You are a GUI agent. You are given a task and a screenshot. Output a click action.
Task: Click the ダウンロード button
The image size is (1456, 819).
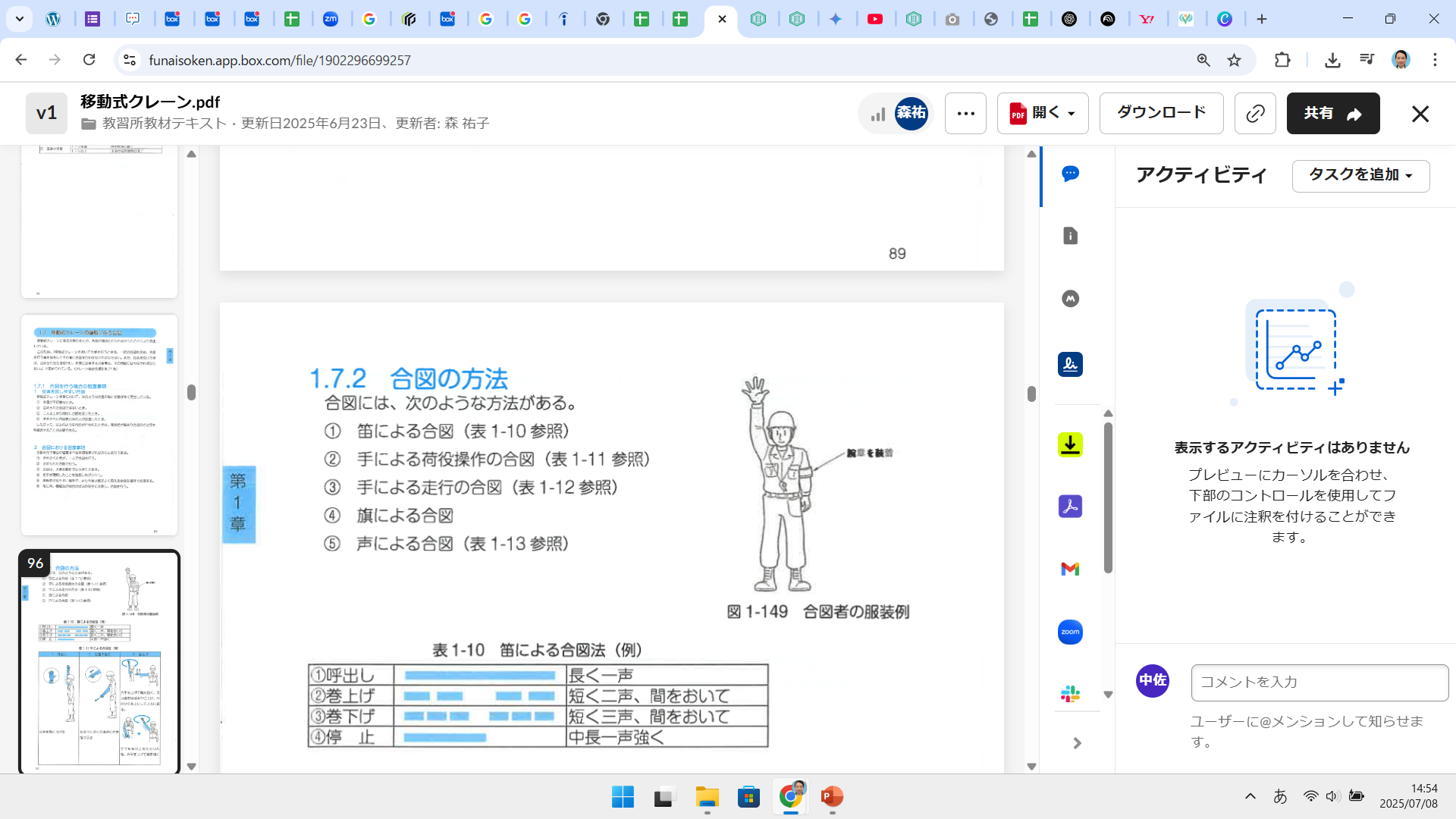pos(1161,113)
